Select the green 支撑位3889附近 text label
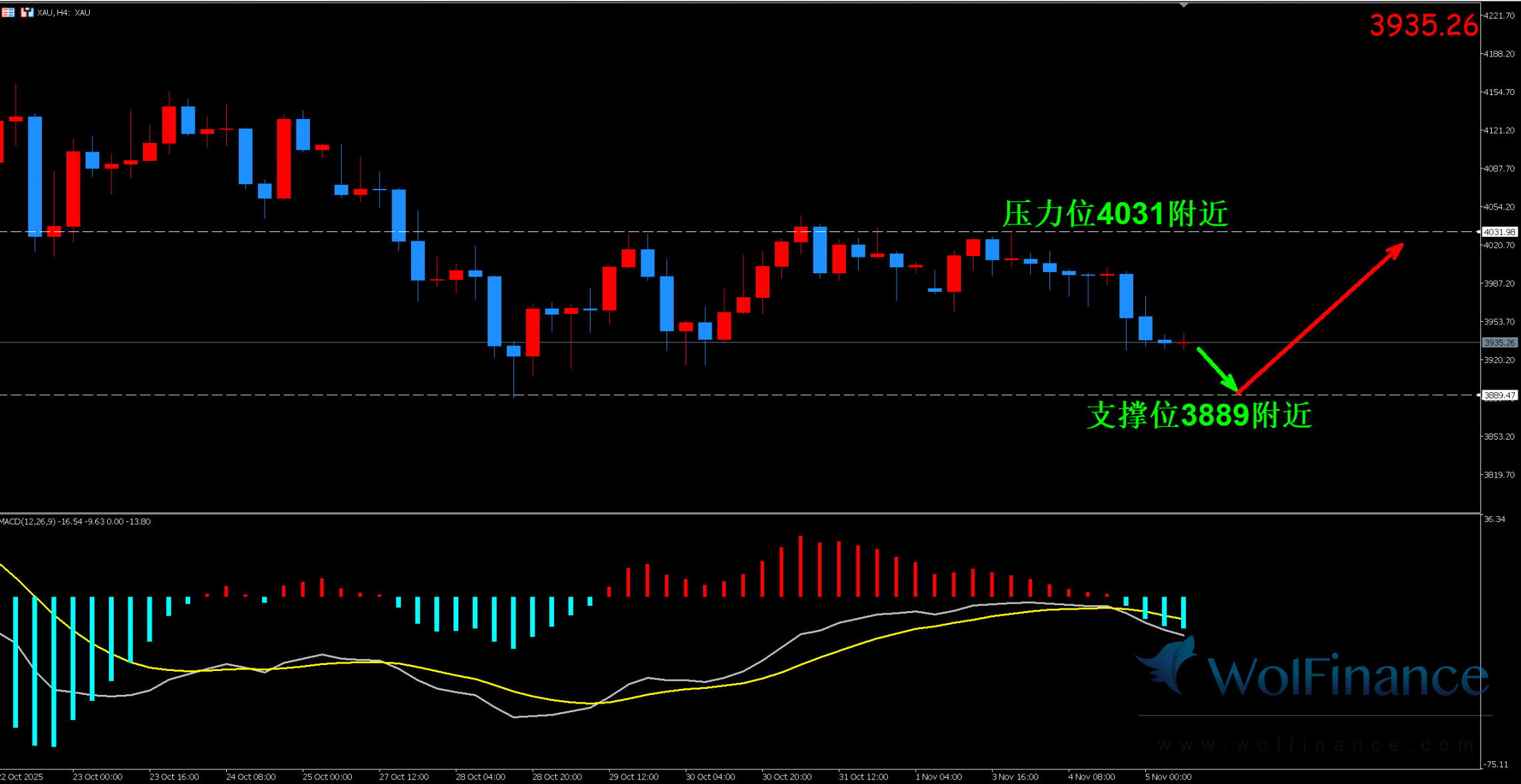This screenshot has height=784, width=1521. 1199,416
